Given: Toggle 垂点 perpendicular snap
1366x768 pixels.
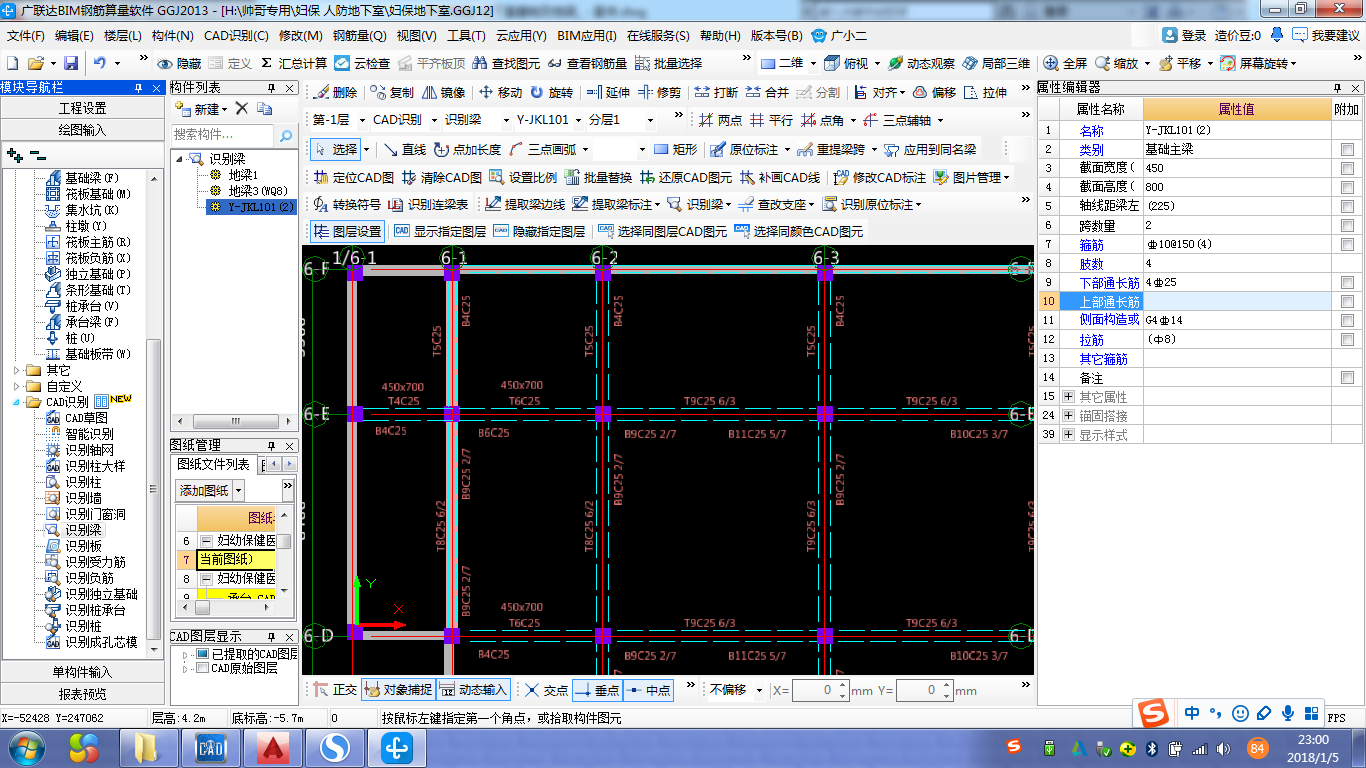Looking at the screenshot, I should coord(597,690).
